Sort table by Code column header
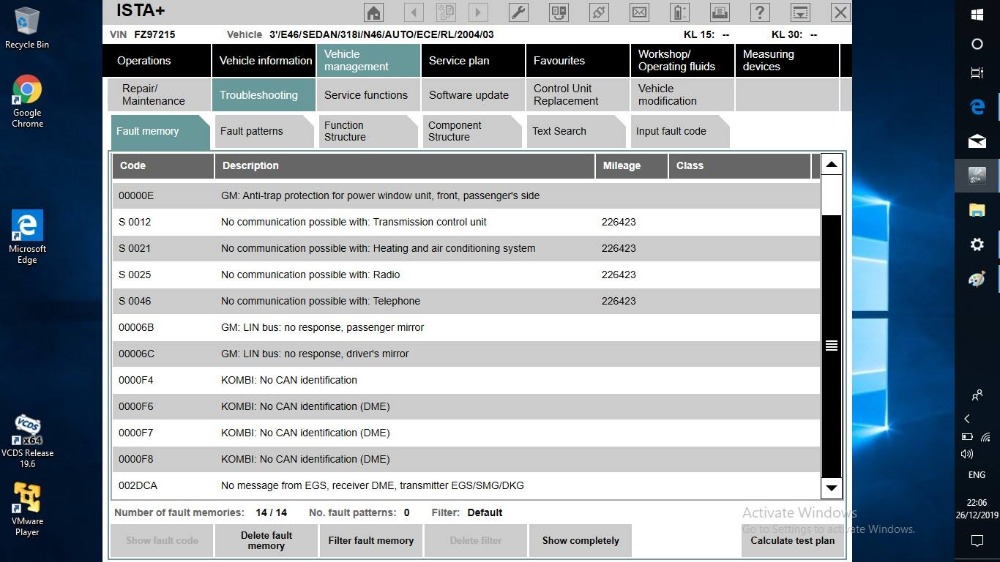1000x562 pixels. coord(163,166)
